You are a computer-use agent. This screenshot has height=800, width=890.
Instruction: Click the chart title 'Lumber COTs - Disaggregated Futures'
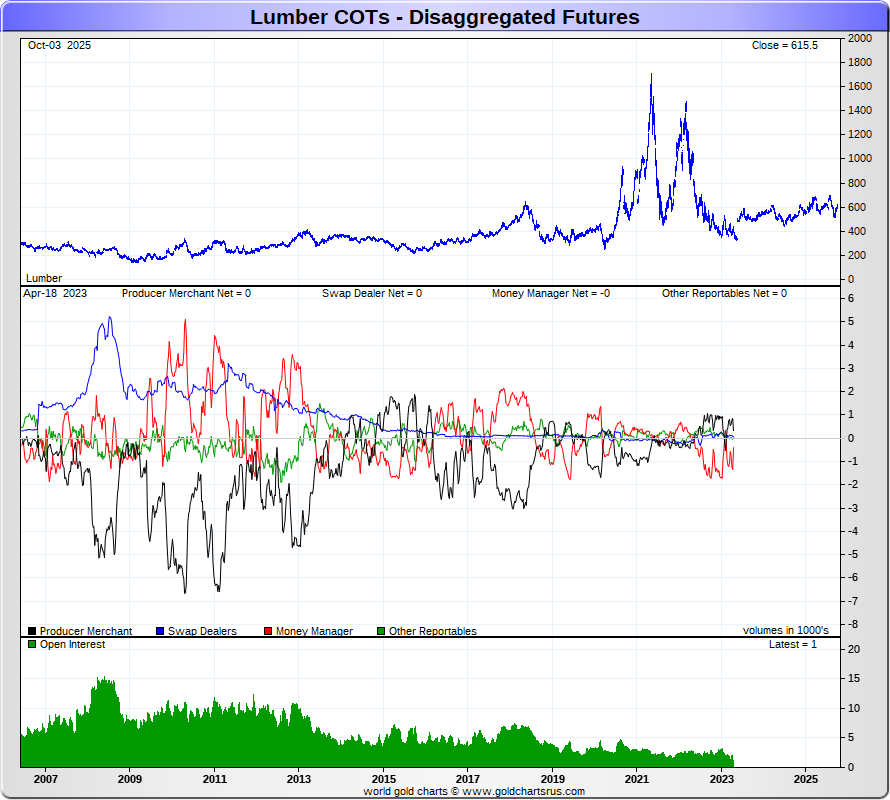coord(444,17)
